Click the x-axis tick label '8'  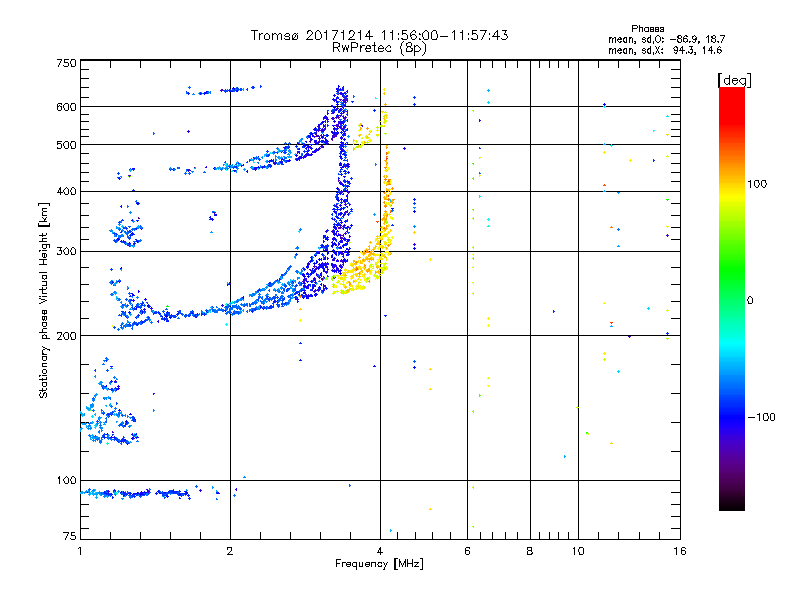530,551
